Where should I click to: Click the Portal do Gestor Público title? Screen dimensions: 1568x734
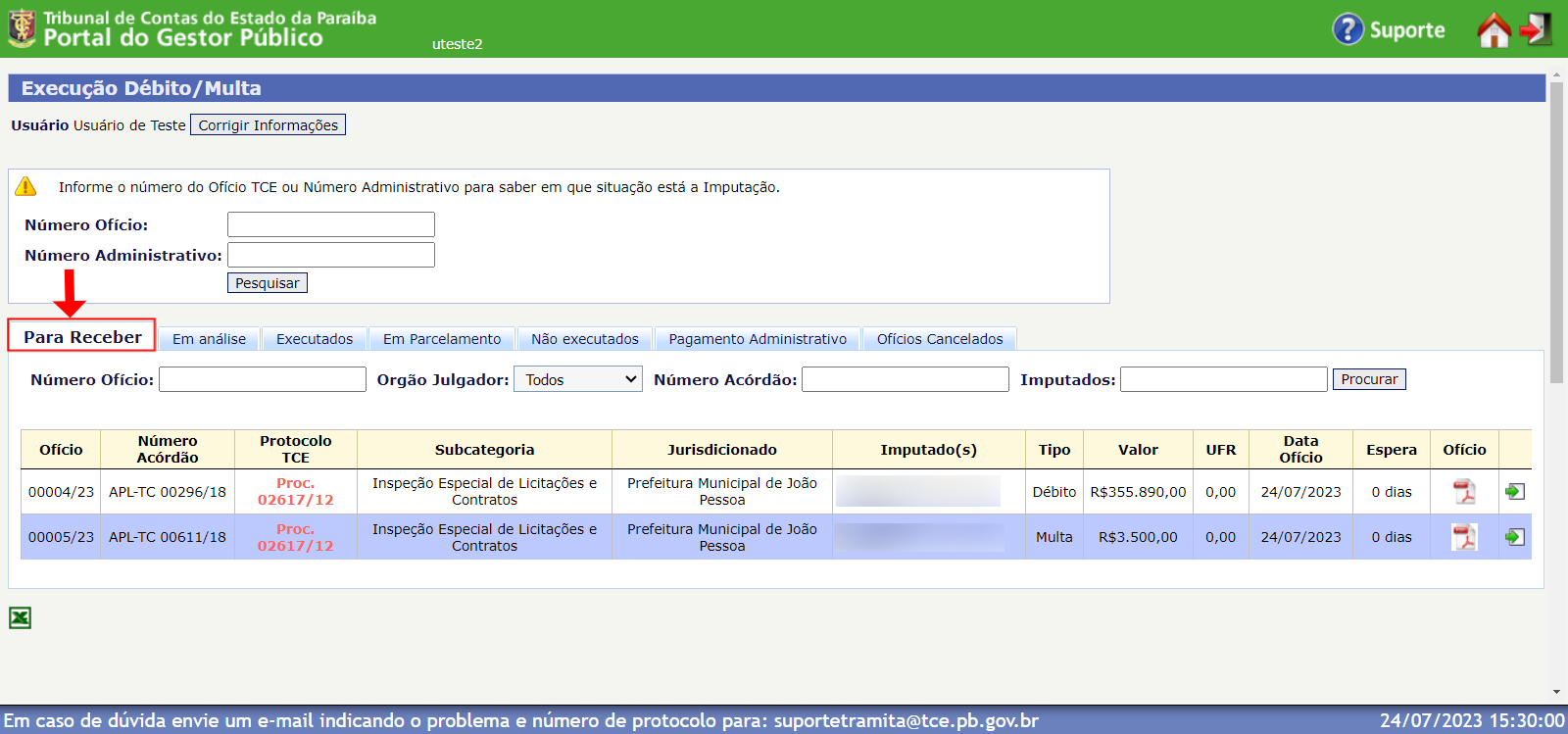183,38
